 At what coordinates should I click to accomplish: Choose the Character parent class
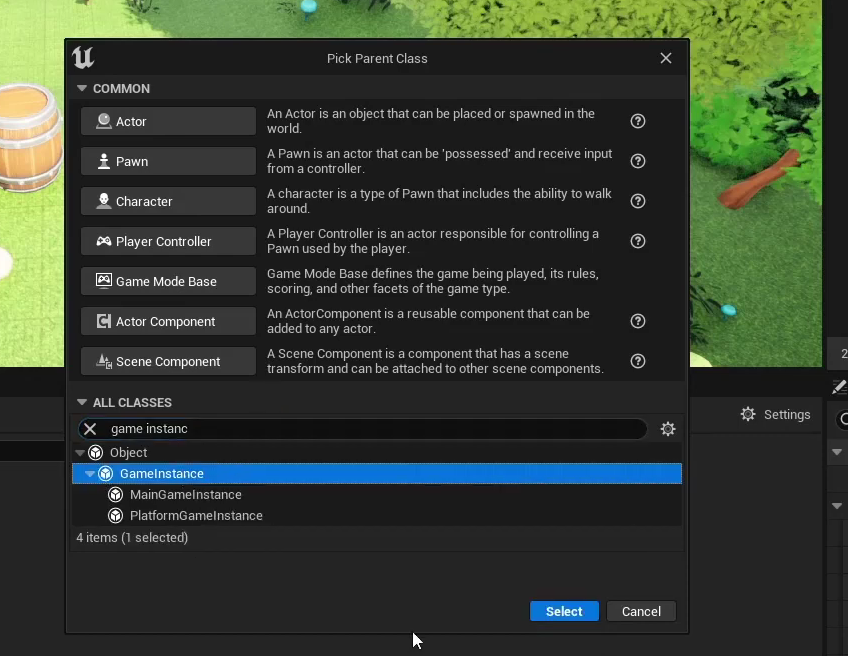(x=168, y=201)
